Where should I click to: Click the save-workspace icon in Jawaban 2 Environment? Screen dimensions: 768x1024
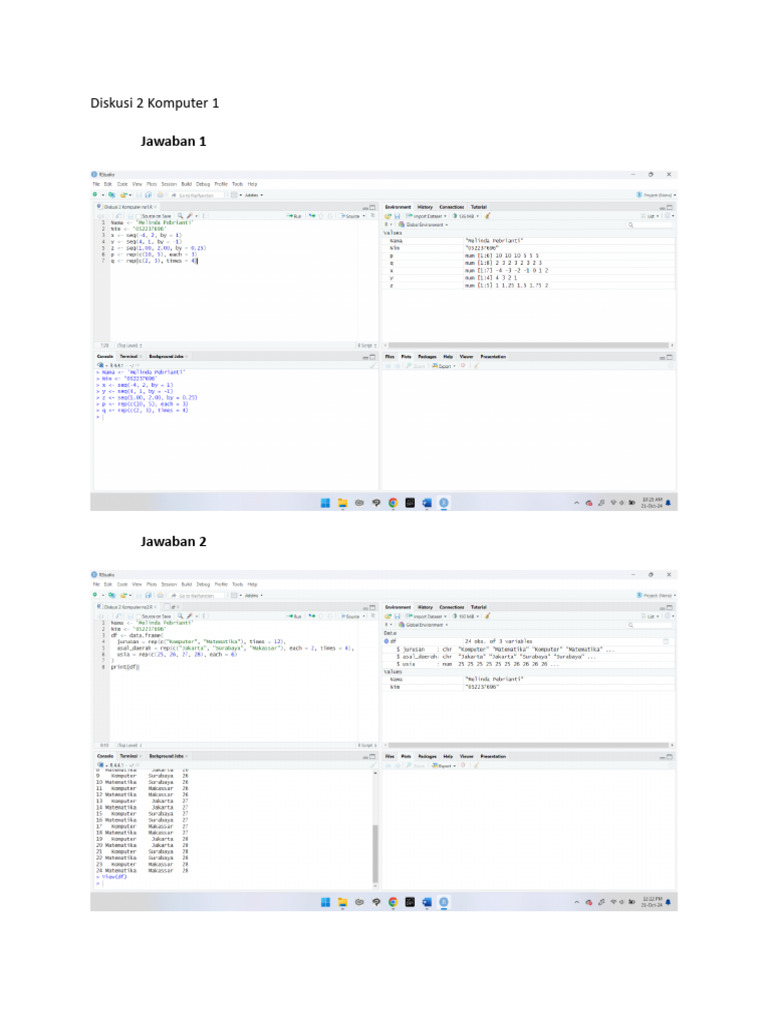click(396, 616)
